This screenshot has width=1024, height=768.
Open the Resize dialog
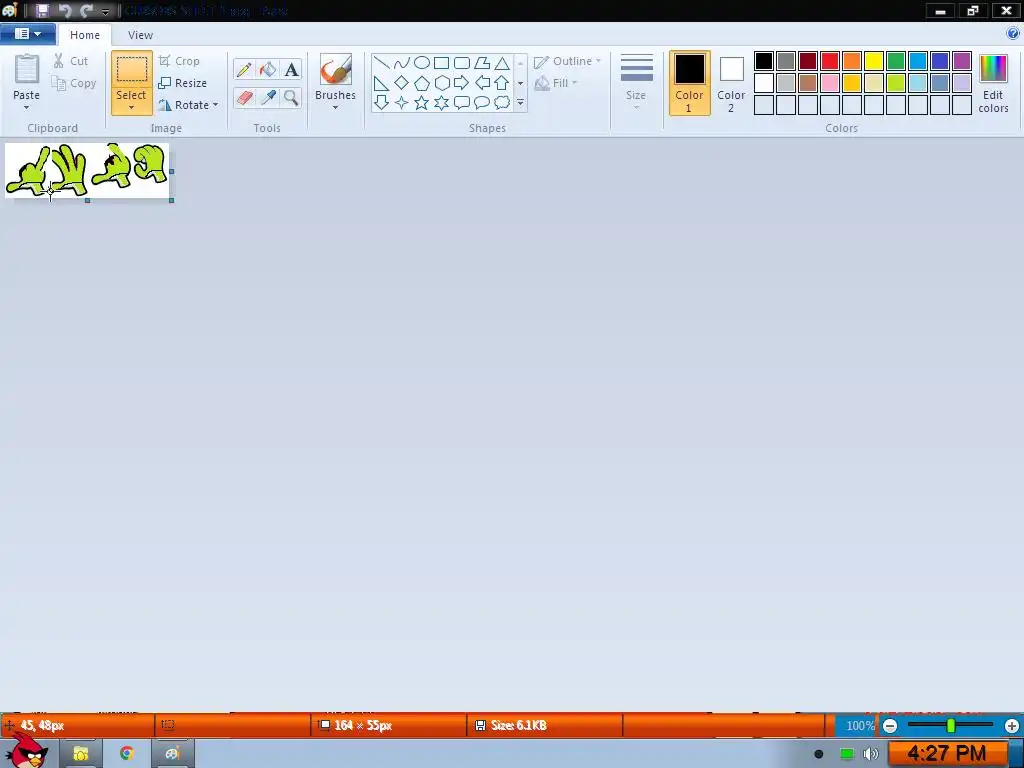[x=183, y=83]
